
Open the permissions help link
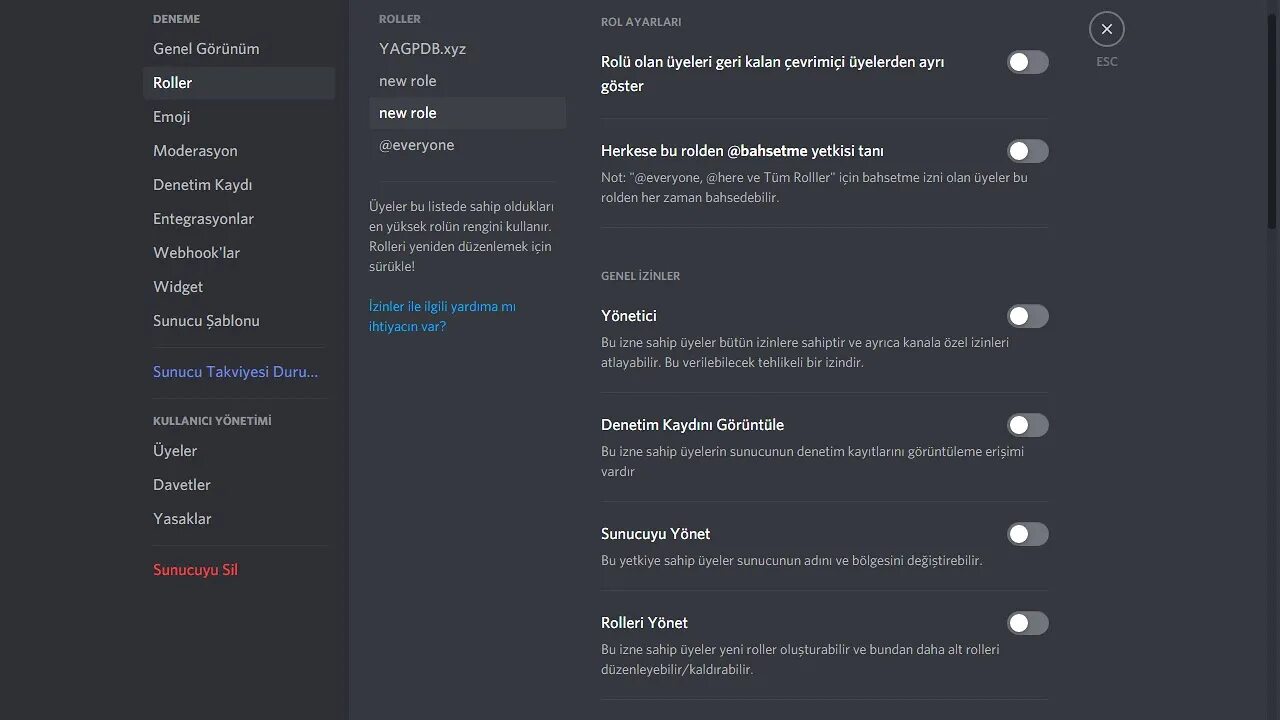[x=442, y=316]
